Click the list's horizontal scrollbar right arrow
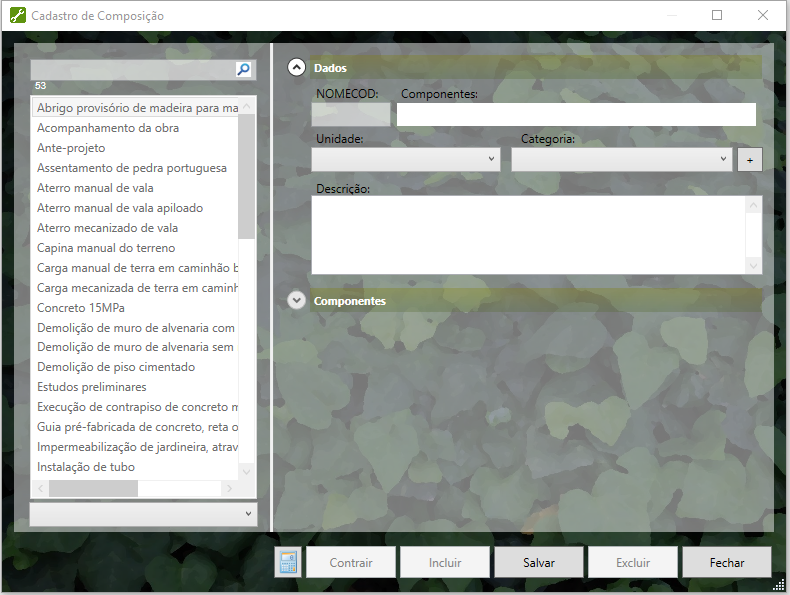 pyautogui.click(x=229, y=489)
